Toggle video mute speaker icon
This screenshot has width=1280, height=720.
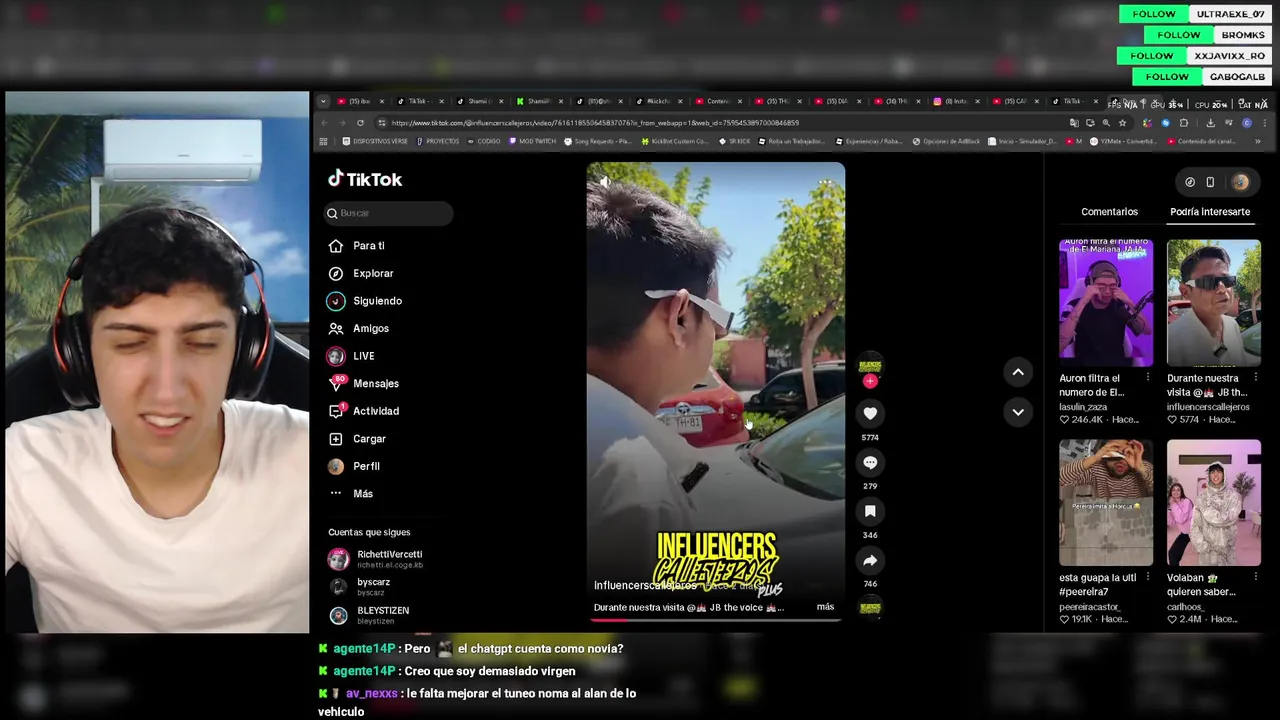click(x=604, y=181)
